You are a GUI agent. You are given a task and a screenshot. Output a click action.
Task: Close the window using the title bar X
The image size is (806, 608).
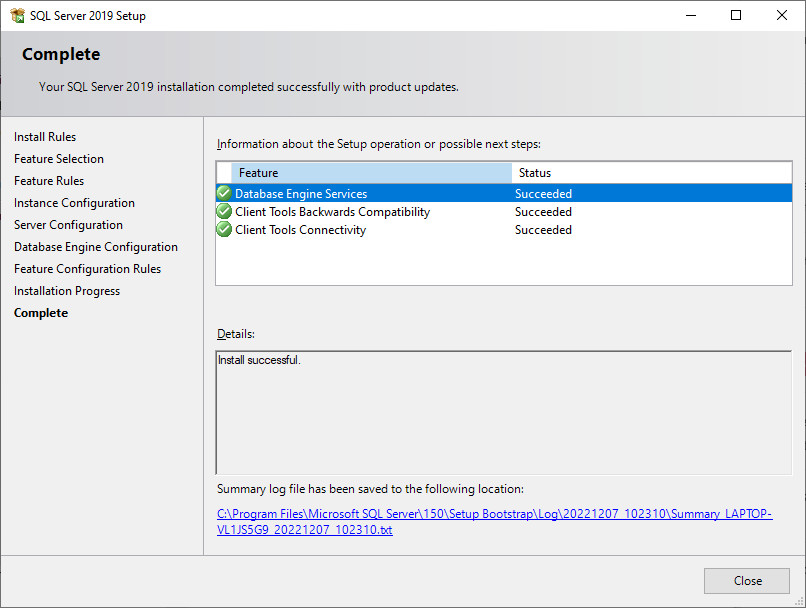coord(782,15)
